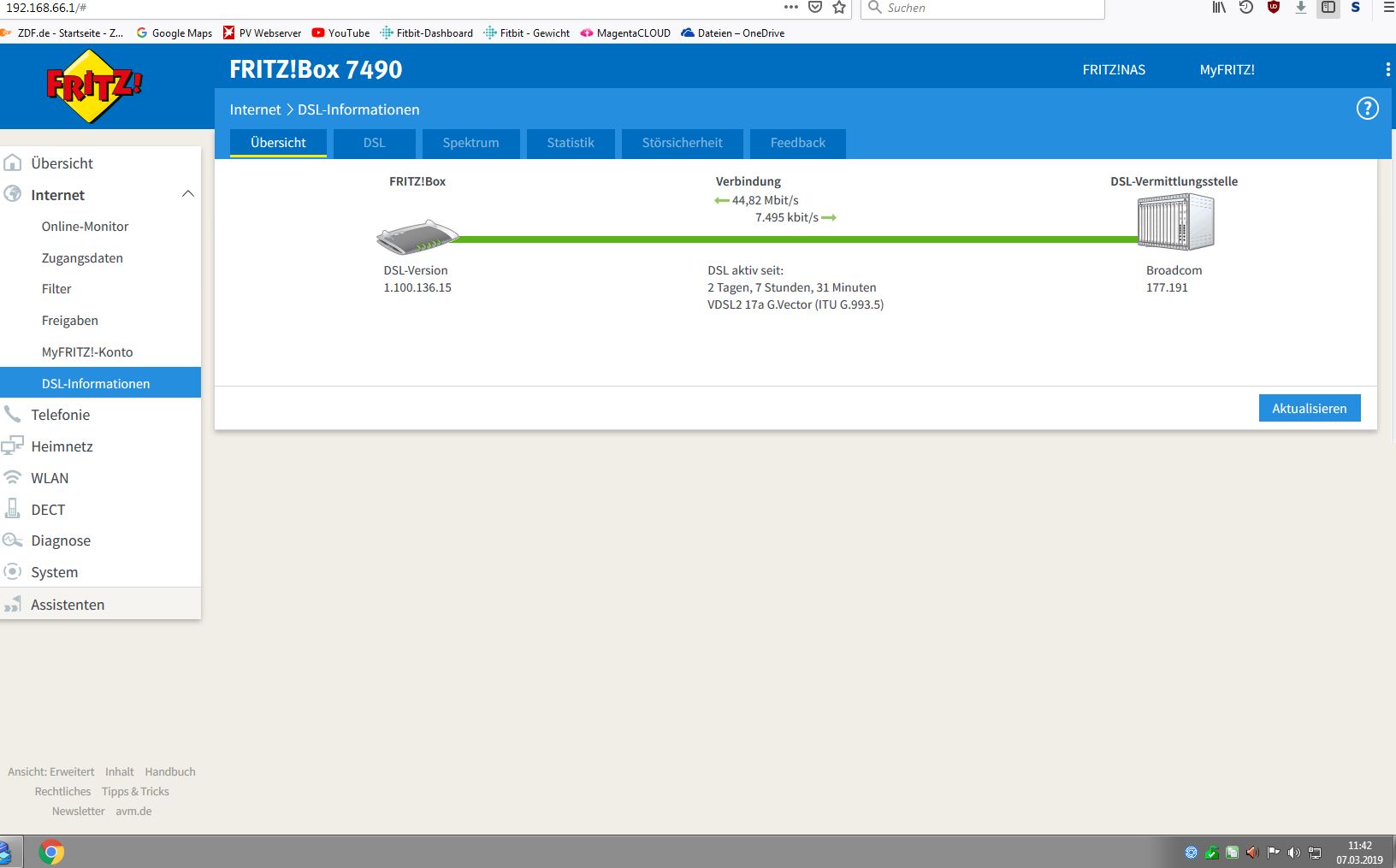Click Ansicht: Erweitert footer link
Screen dimensions: 1396x868
tap(51, 771)
